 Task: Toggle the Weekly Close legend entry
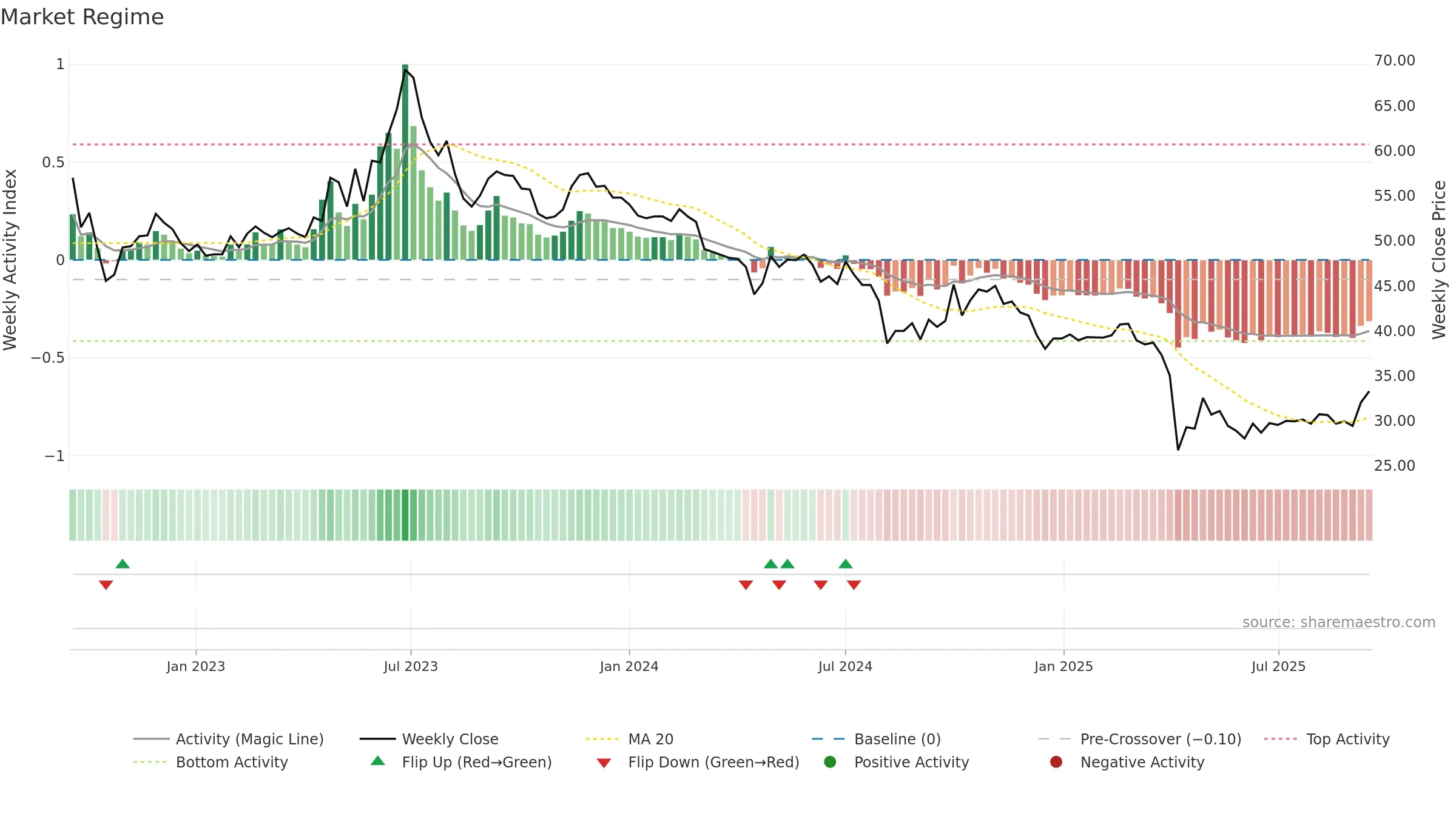tap(429, 739)
